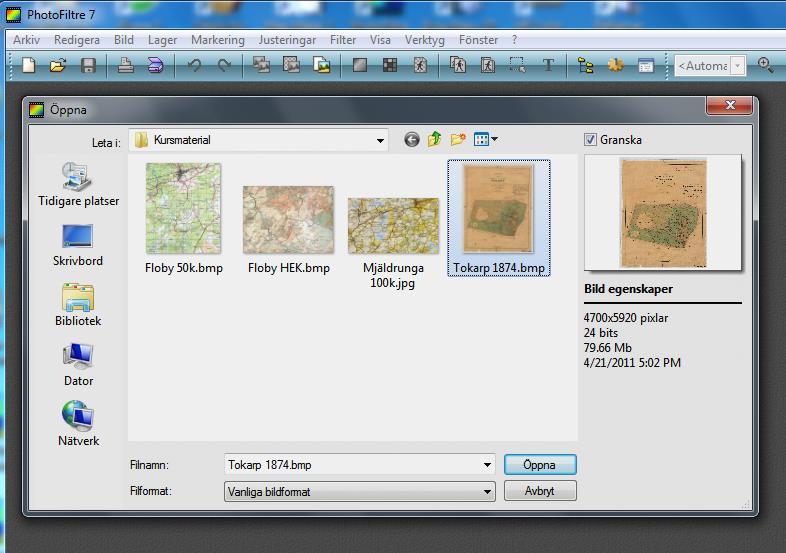Click the 4/21/2011 5:02 PM text
The image size is (786, 553).
pos(632,362)
